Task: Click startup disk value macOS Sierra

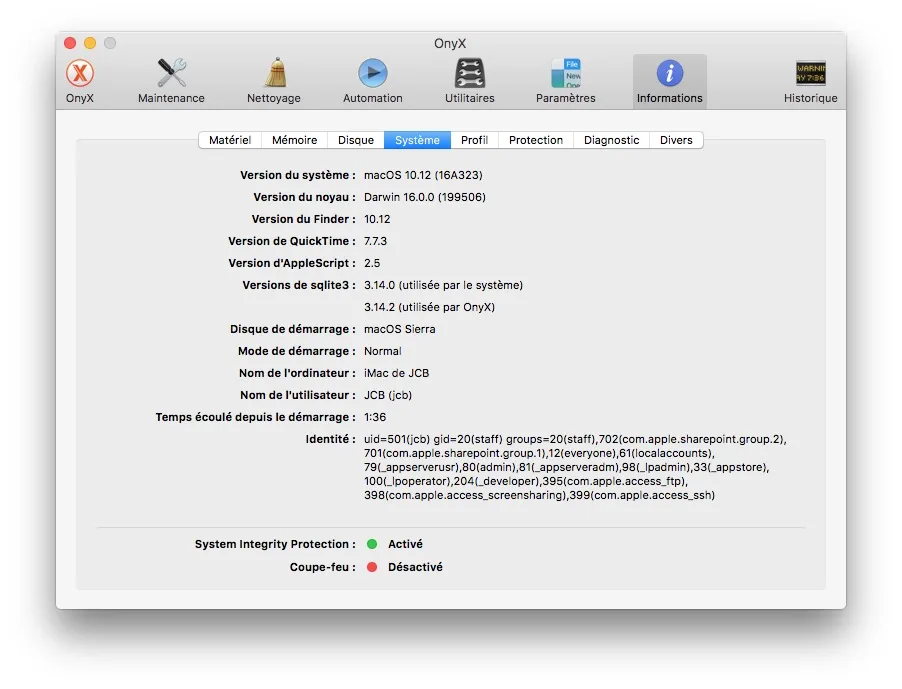Action: [x=400, y=329]
